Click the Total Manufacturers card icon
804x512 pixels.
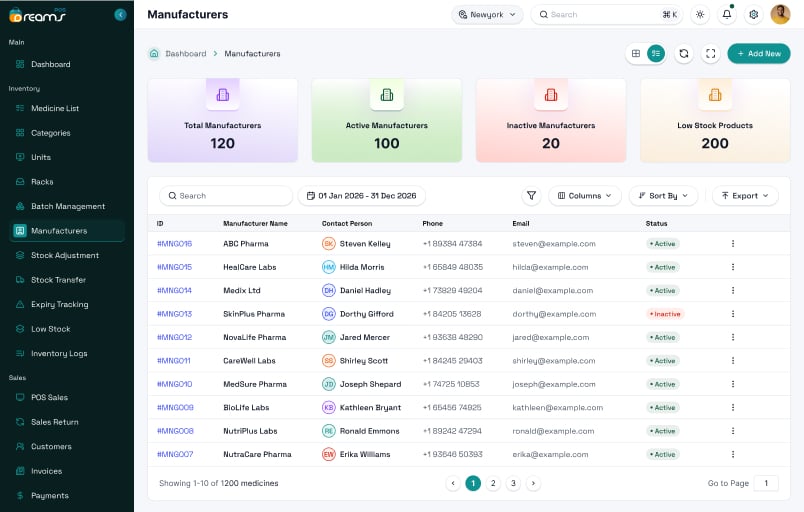pyautogui.click(x=223, y=95)
